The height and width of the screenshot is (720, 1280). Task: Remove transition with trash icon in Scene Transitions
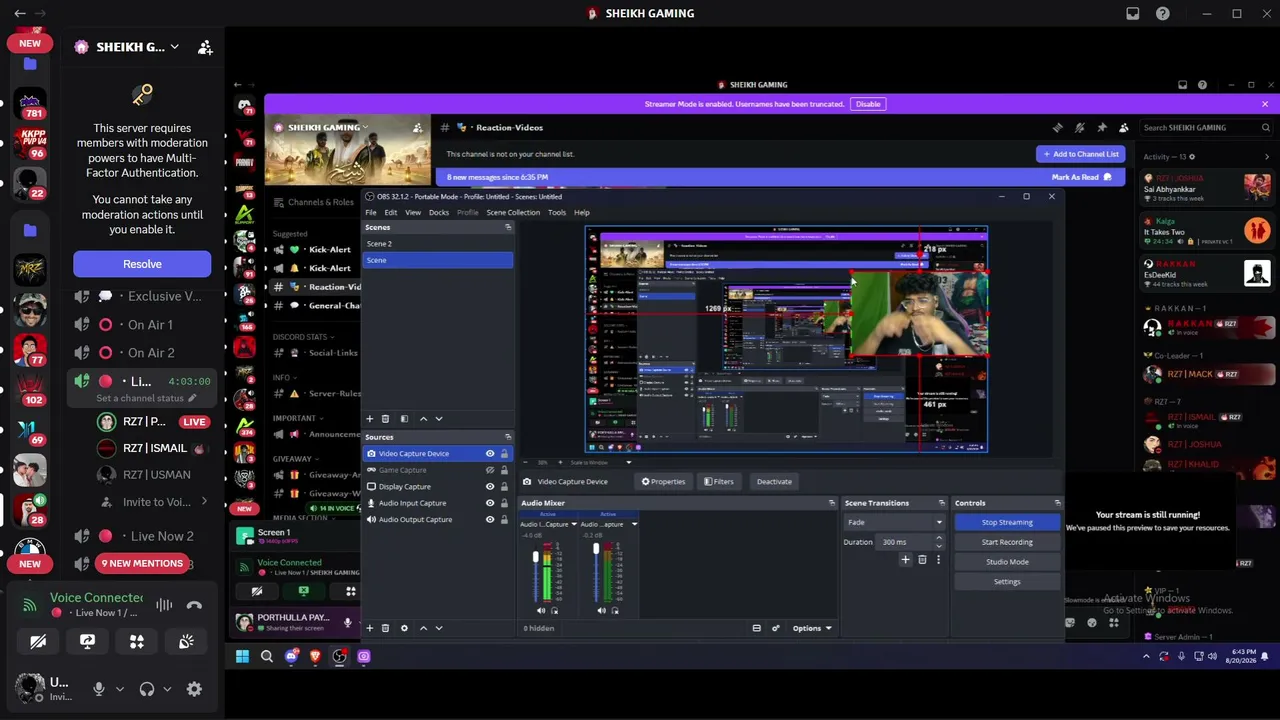(x=922, y=560)
